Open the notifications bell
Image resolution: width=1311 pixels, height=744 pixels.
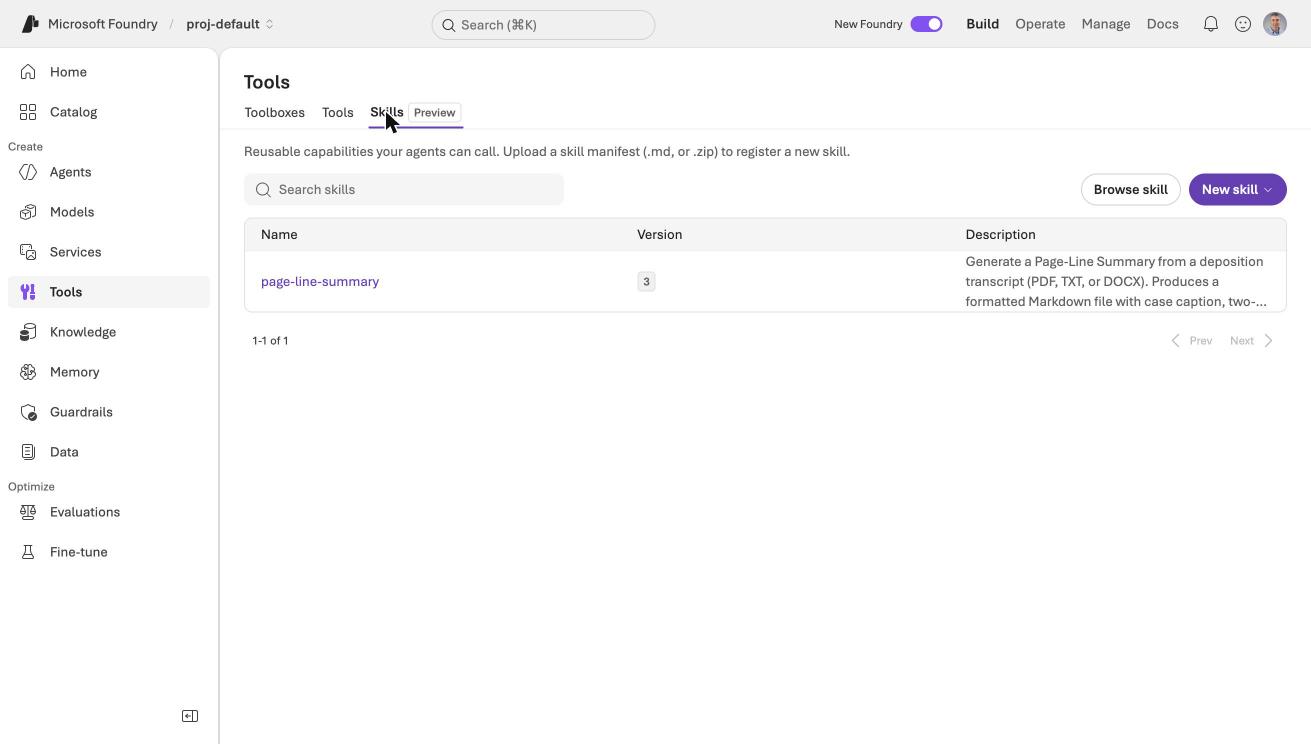click(1211, 24)
